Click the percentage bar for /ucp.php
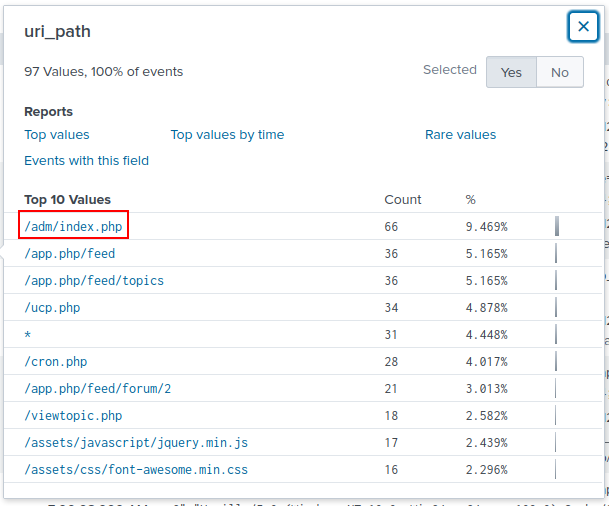 coord(556,308)
